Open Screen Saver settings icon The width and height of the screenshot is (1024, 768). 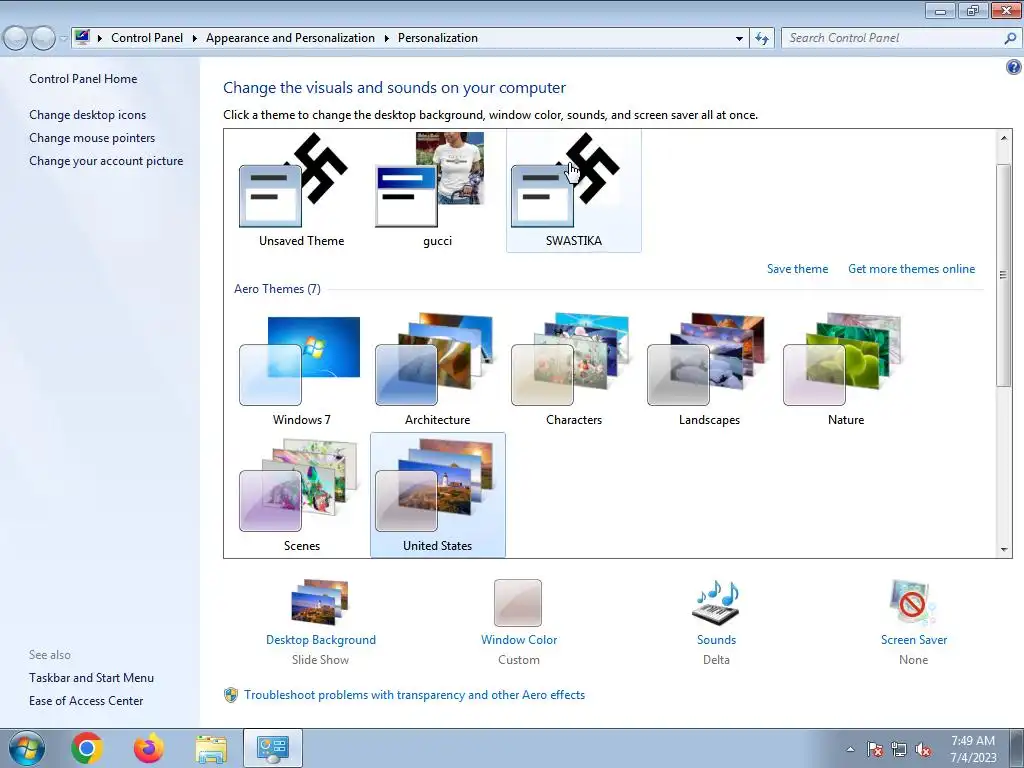(x=913, y=602)
